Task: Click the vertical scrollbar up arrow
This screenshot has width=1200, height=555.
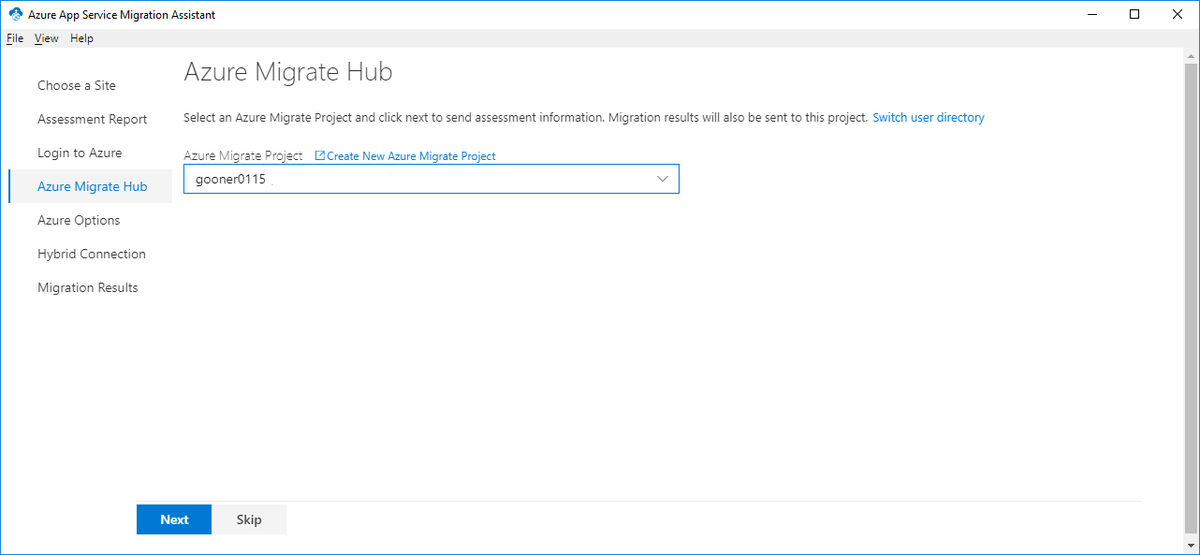Action: point(1191,57)
